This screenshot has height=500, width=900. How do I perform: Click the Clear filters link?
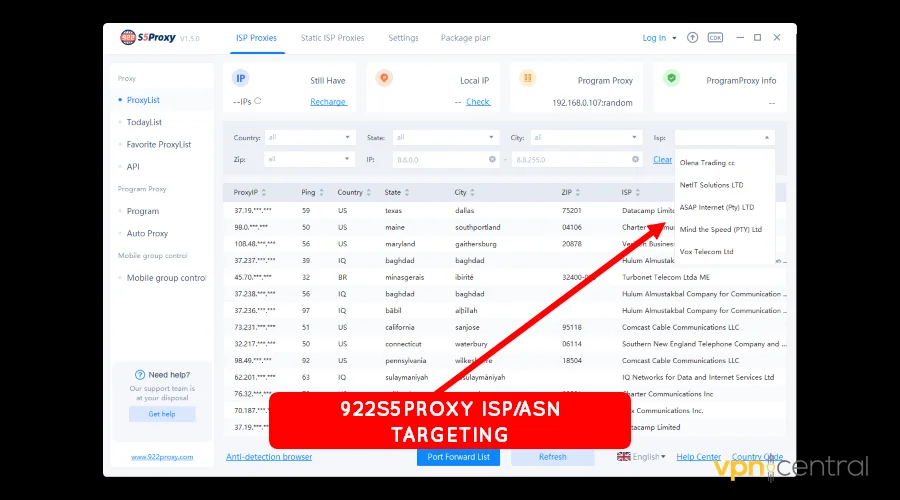(662, 160)
